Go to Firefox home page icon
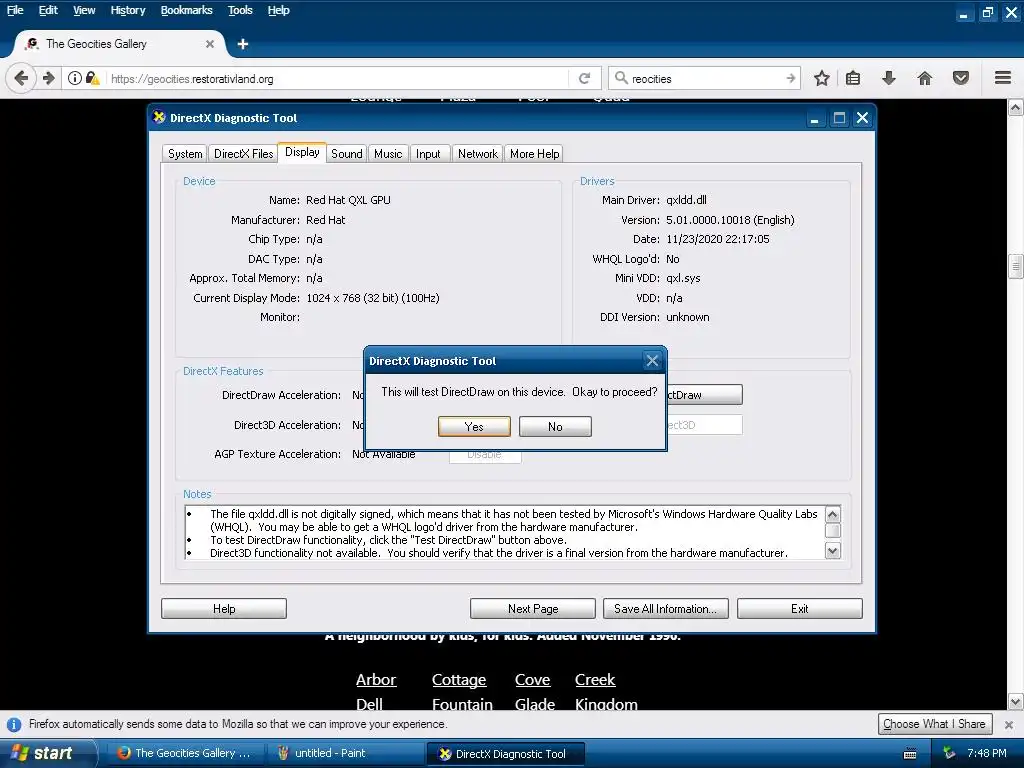The width and height of the screenshot is (1024, 768). 925,78
